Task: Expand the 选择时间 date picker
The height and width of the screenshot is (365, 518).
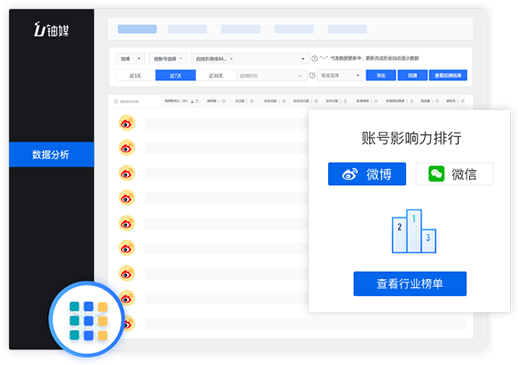Action: (x=271, y=75)
